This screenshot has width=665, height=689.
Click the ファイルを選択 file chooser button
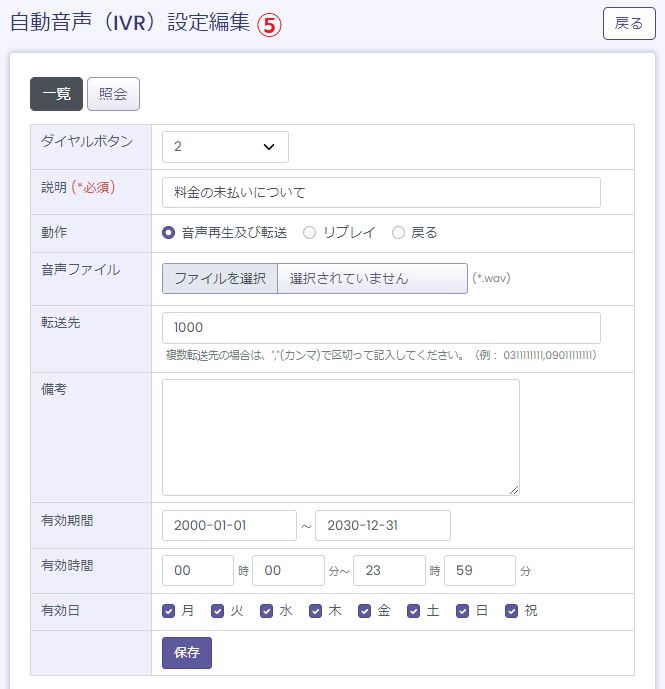click(x=220, y=278)
